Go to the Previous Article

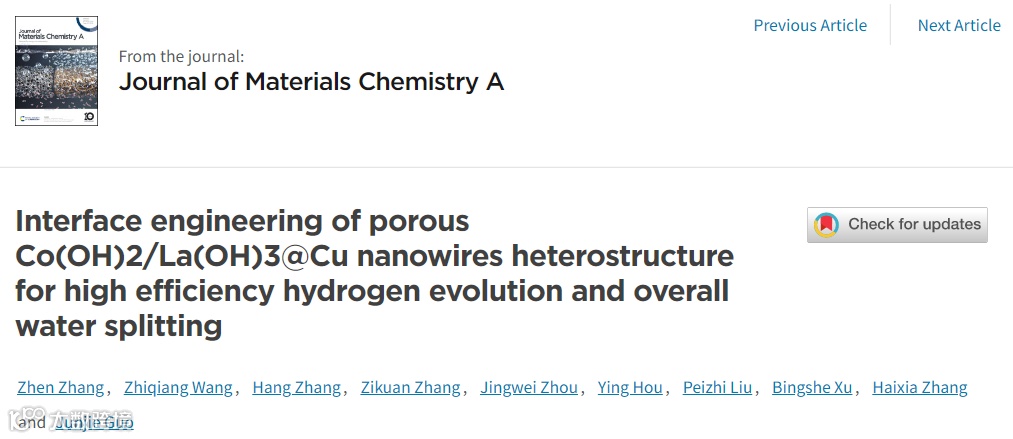(810, 26)
